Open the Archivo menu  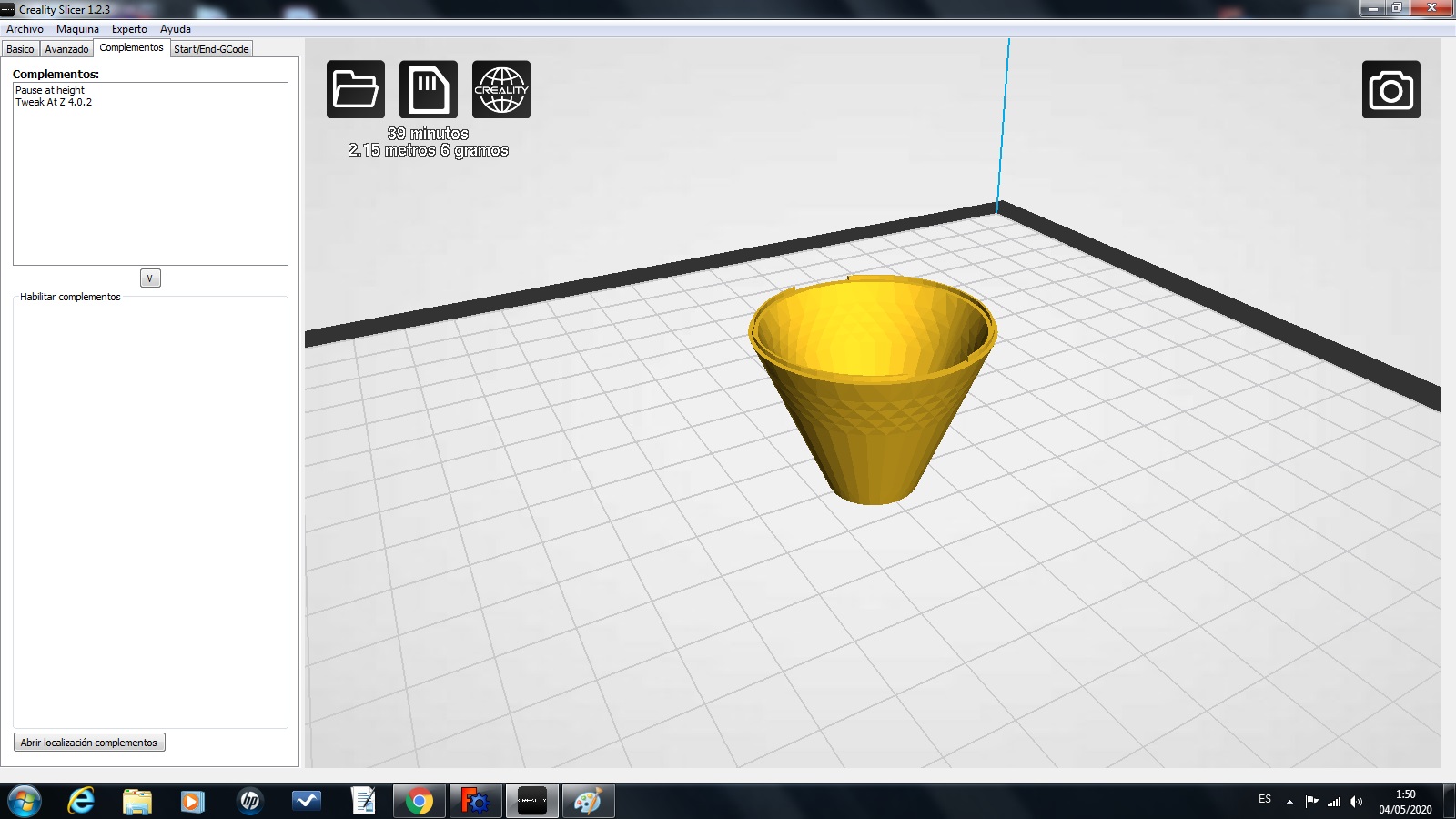pos(25,29)
